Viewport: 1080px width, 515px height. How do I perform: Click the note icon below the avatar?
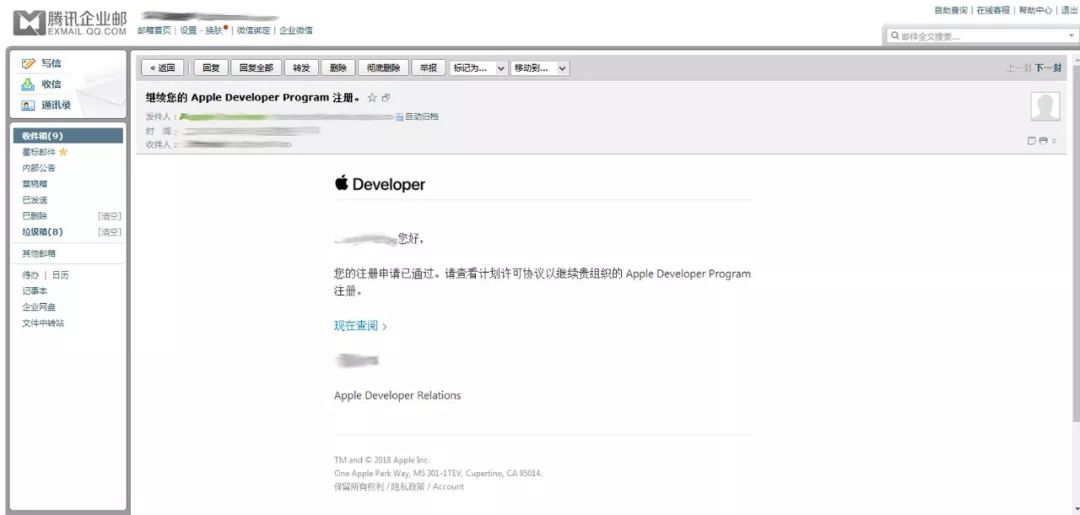point(1032,140)
